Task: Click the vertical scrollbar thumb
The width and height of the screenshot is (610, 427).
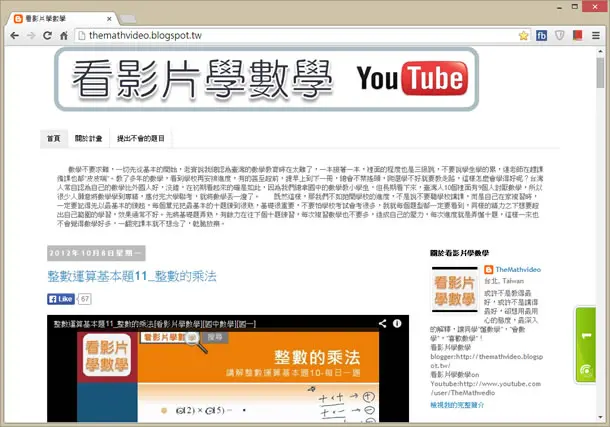Action: point(601,73)
